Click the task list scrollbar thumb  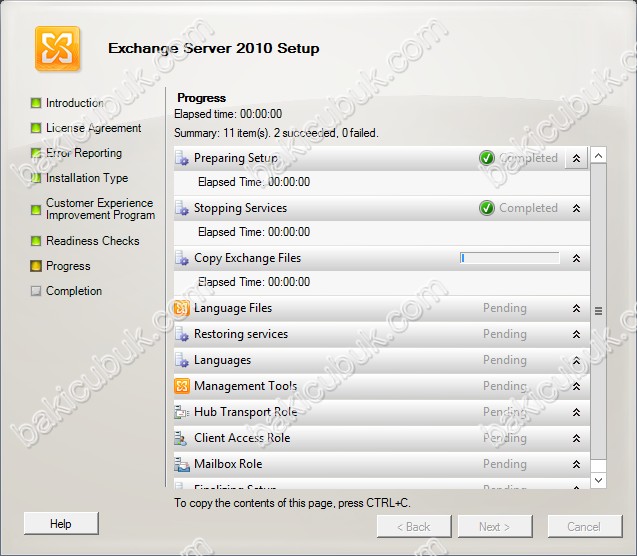(x=598, y=312)
